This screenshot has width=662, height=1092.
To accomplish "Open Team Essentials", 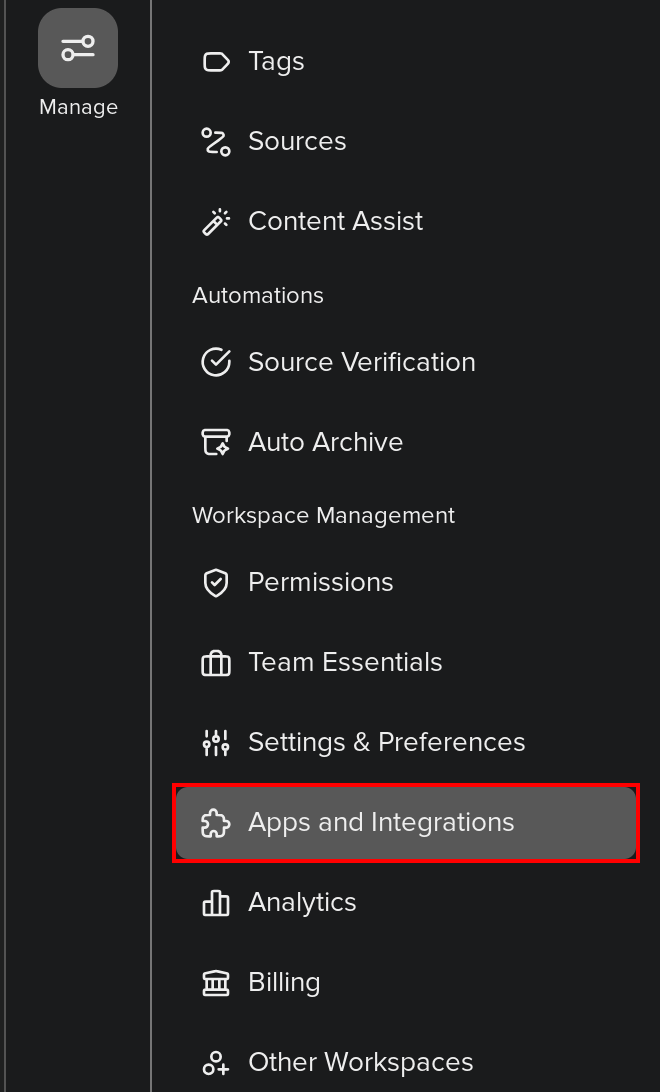I will 405,662.
